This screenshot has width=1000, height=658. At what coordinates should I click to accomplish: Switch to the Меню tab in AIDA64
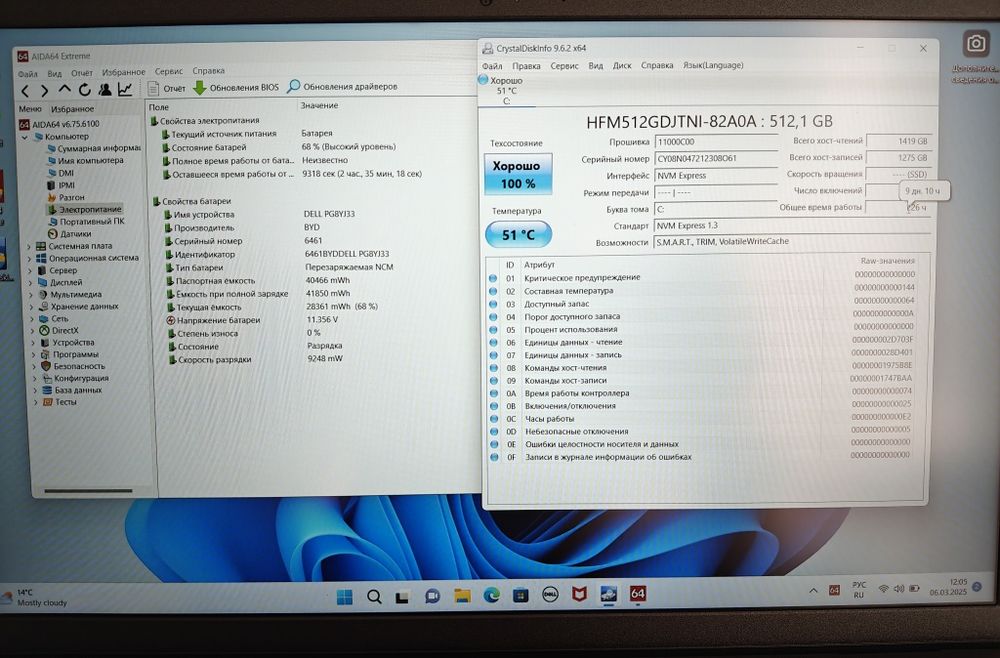(30, 109)
